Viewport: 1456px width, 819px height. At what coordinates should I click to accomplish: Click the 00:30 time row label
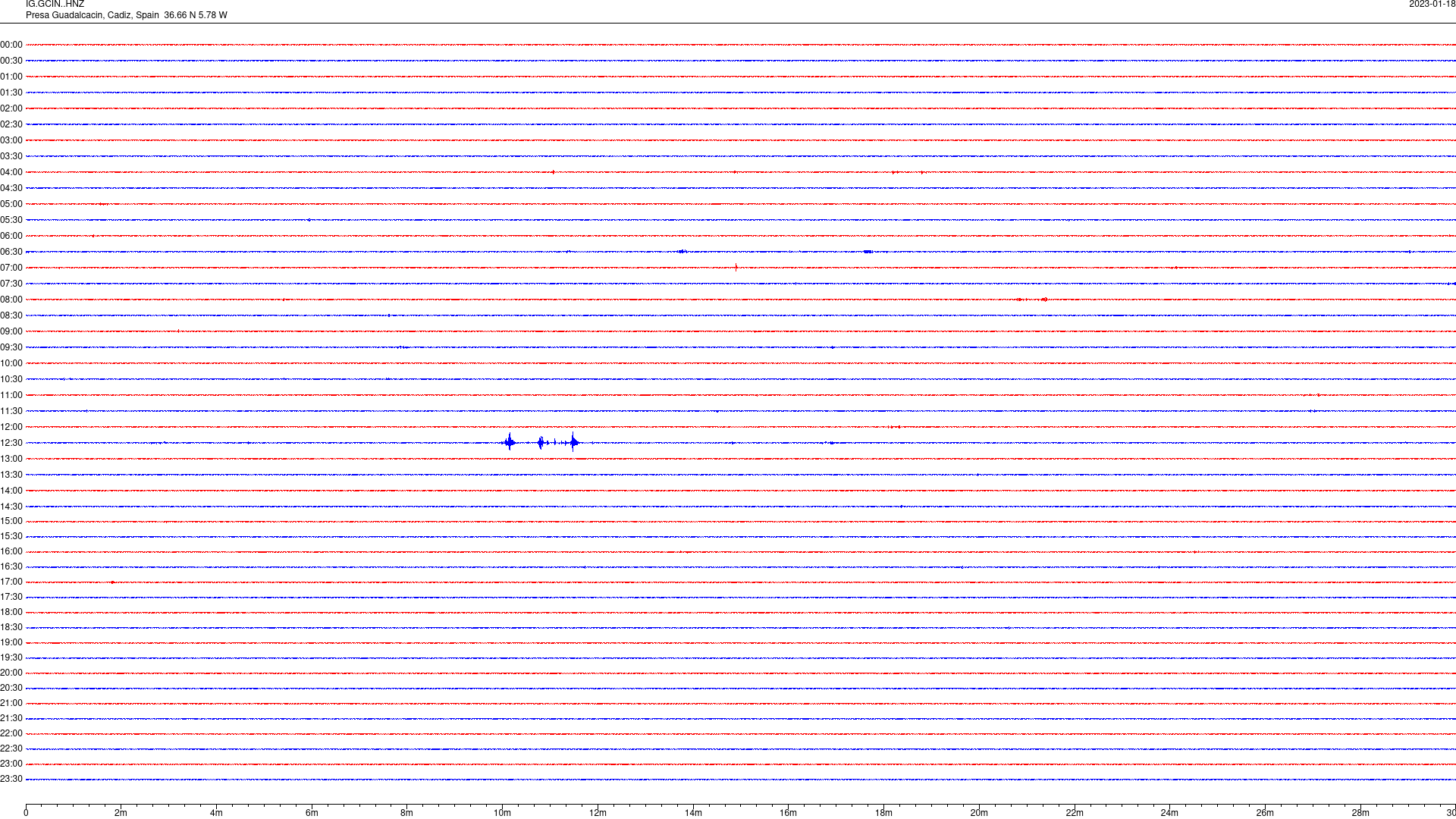pos(11,61)
